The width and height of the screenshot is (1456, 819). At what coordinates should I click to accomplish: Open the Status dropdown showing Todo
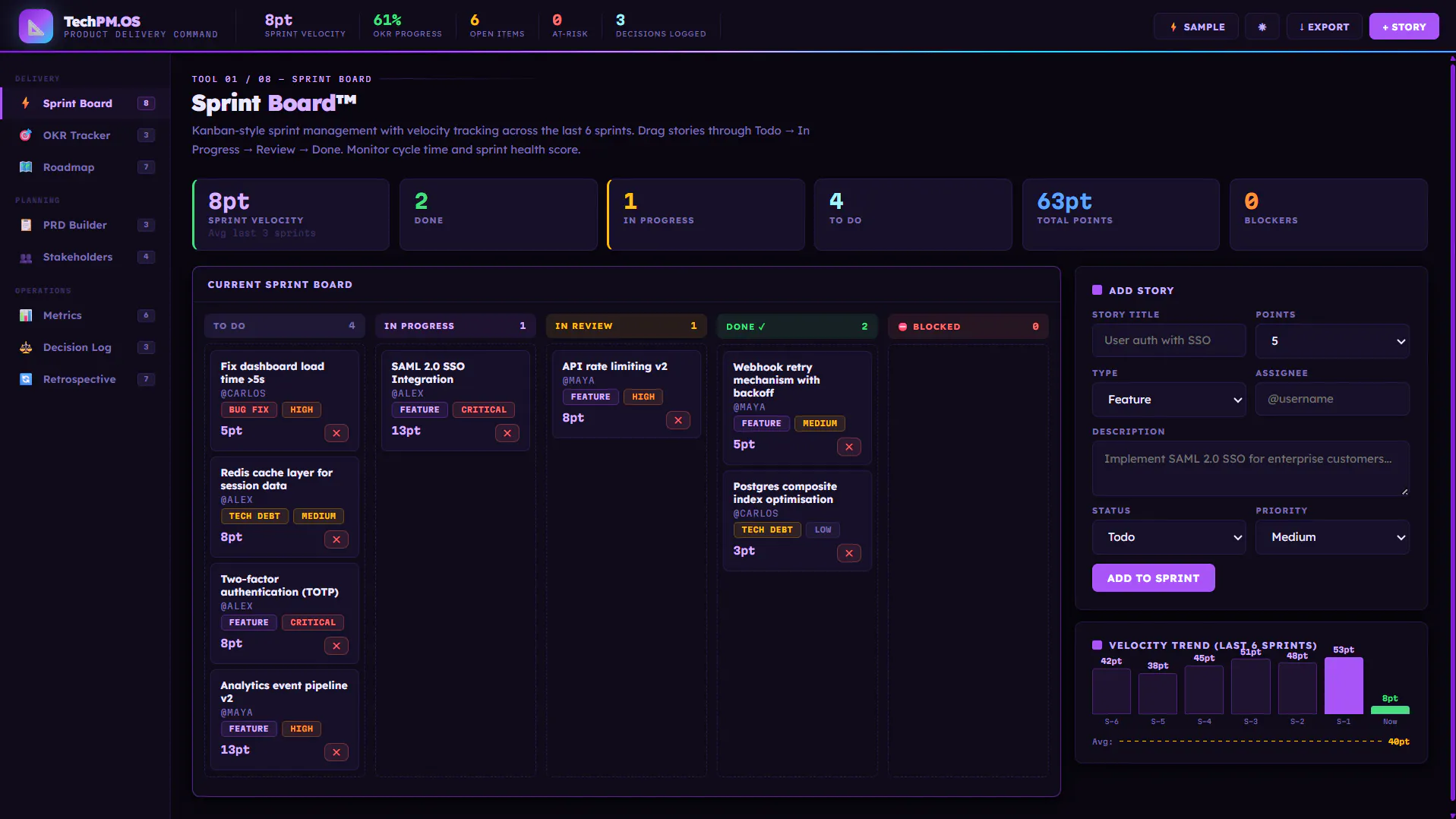click(x=1169, y=537)
